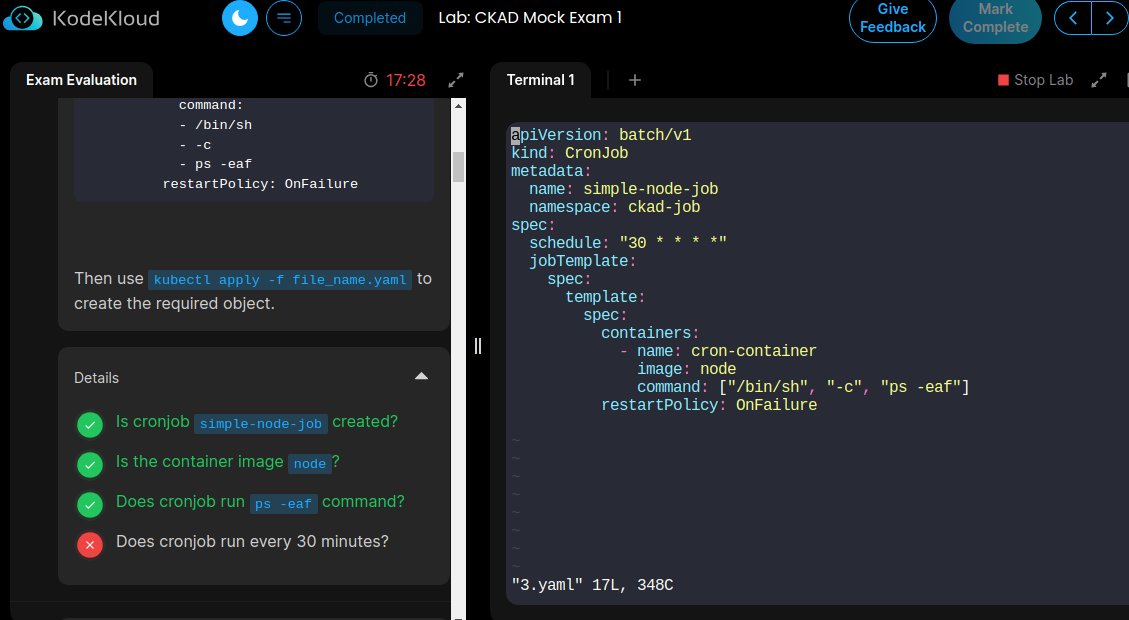
Task: Click the command line with ps -eaf in terminal
Action: point(803,387)
